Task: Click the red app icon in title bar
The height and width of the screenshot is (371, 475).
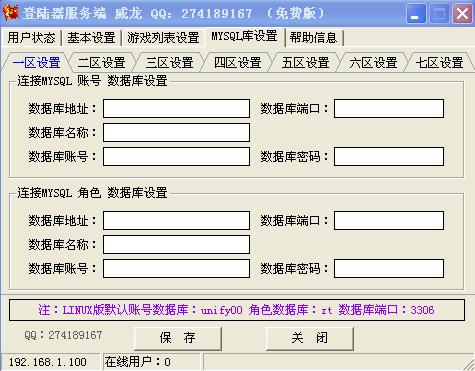Action: (x=11, y=13)
